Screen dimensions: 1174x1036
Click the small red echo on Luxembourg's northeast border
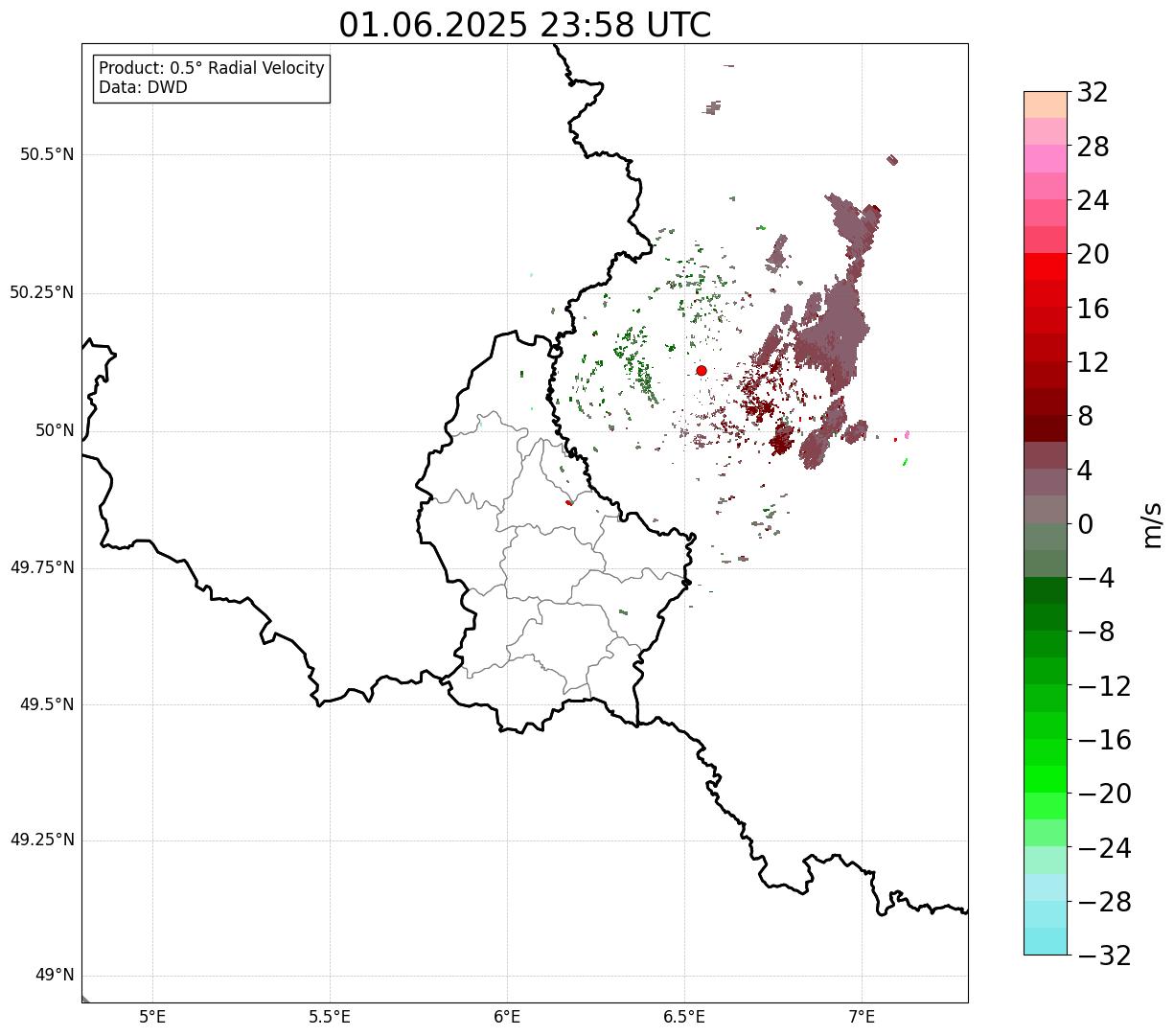coord(568,502)
